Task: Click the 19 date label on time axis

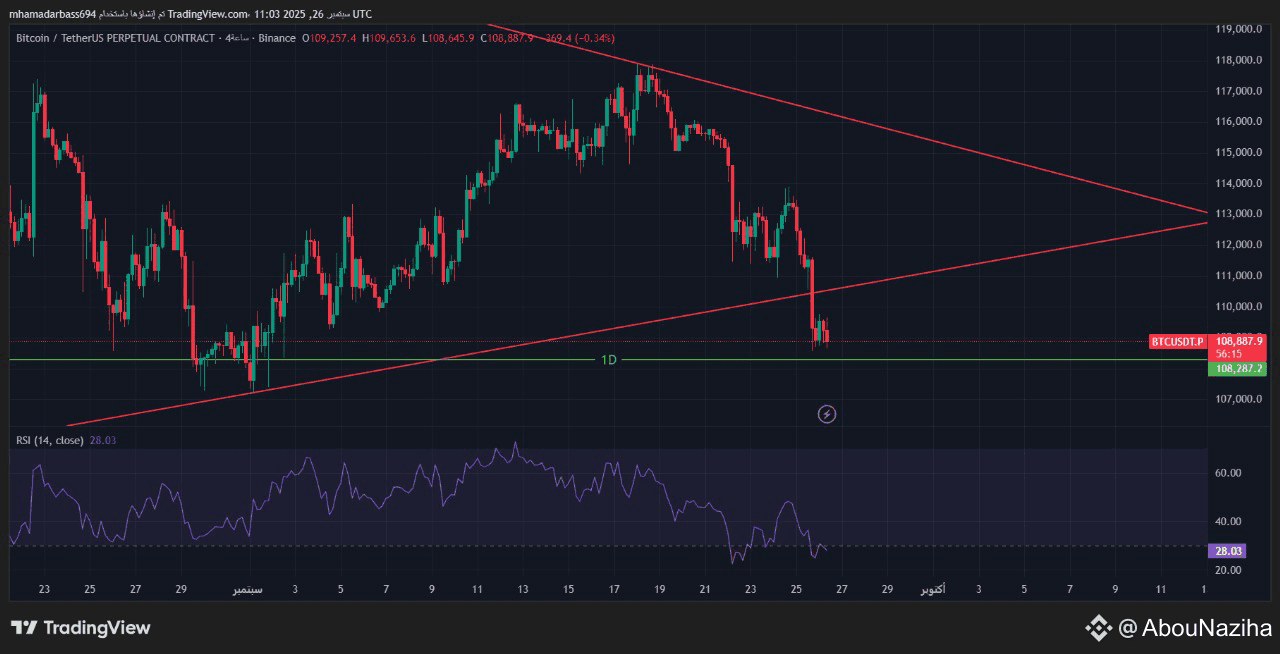Action: [660, 590]
